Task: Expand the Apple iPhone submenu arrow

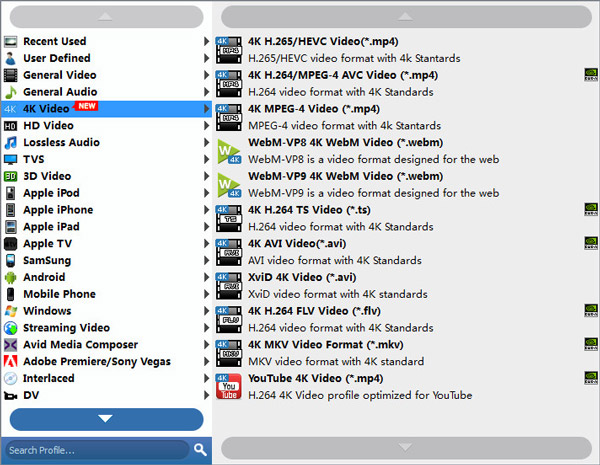Action: coord(207,210)
